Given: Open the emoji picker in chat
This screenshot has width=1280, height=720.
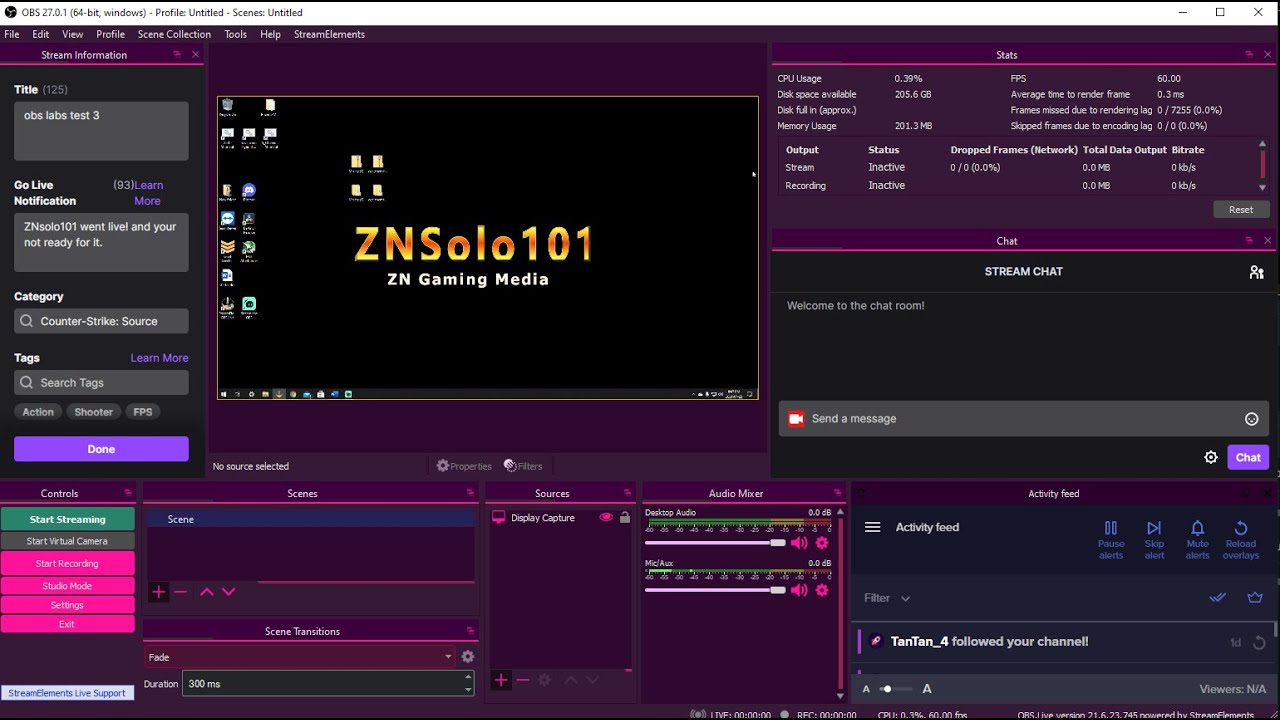Looking at the screenshot, I should pyautogui.click(x=1251, y=419).
